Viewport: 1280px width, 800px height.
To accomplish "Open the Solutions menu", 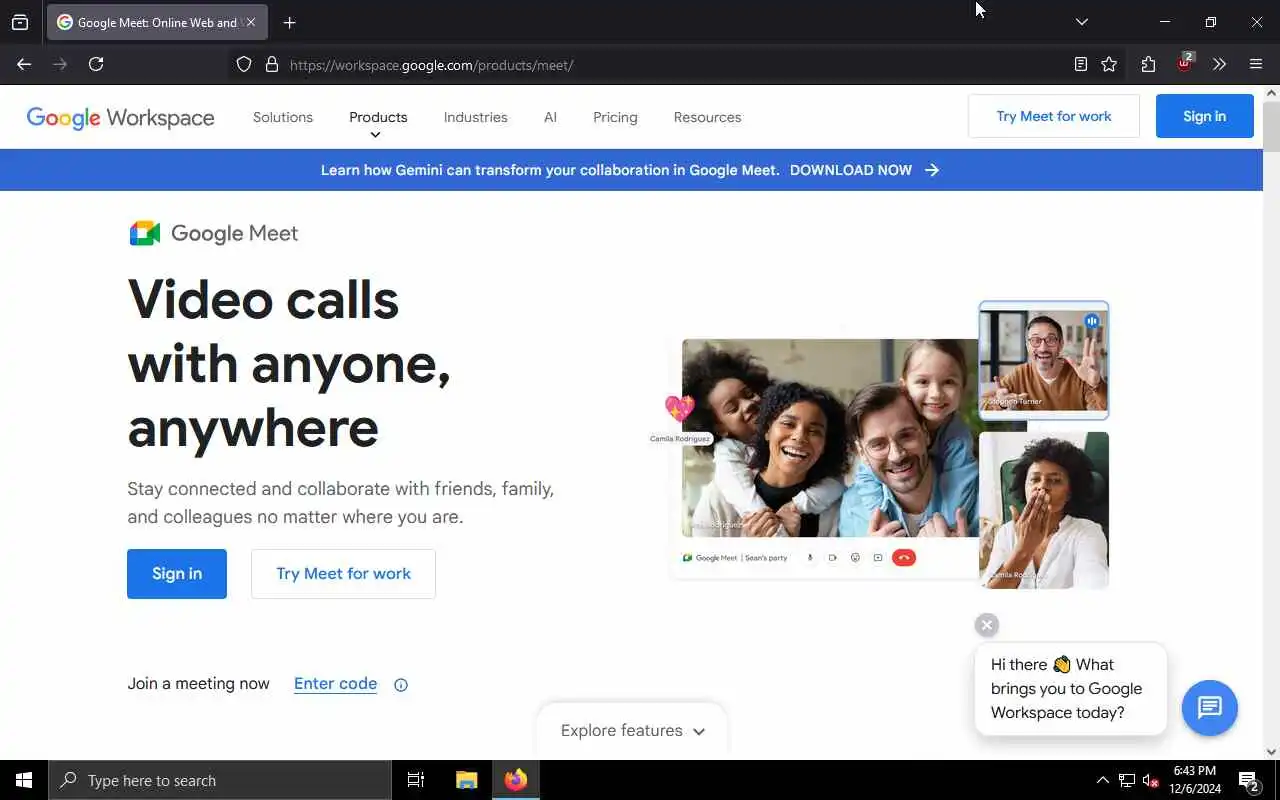I will click(x=283, y=117).
